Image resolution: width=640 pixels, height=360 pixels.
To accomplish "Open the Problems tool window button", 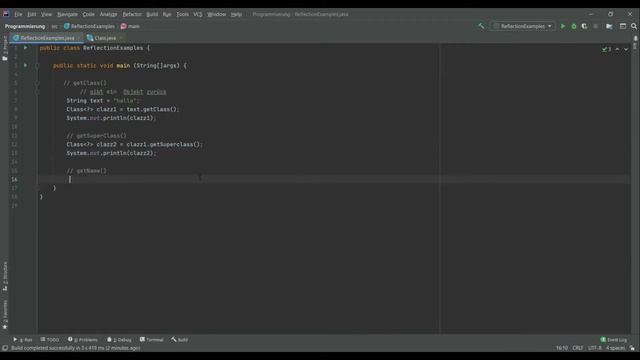I will tap(83, 340).
